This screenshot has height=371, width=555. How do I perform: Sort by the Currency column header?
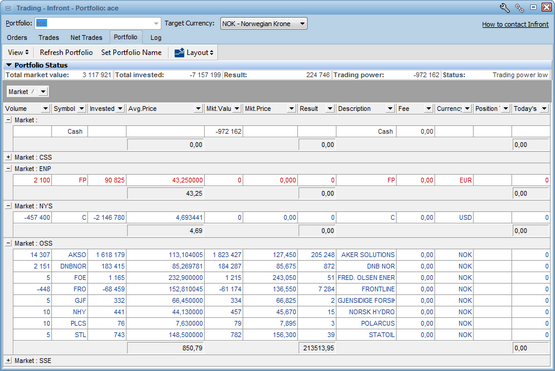point(449,109)
